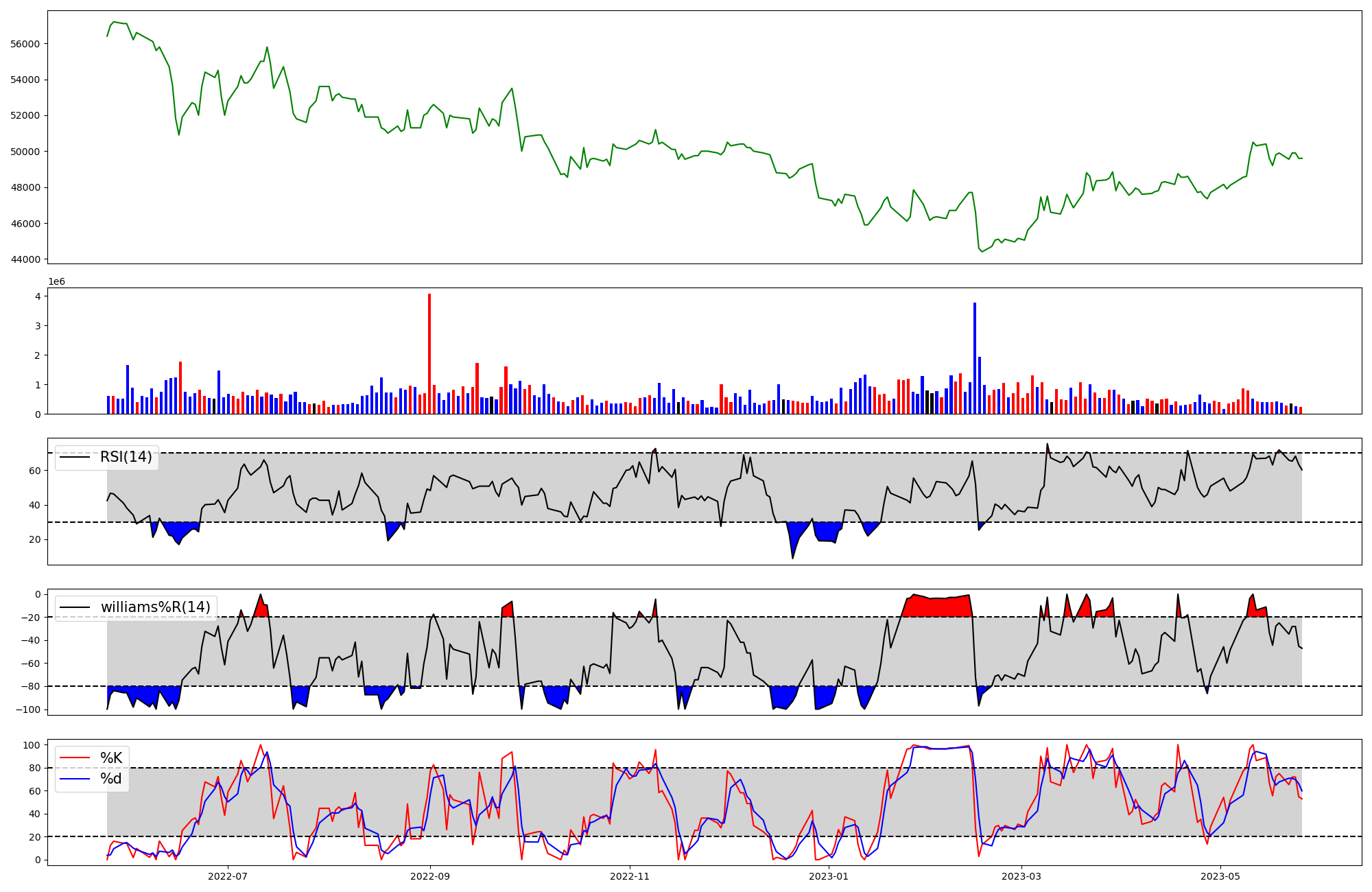1372x892 pixels.
Task: Click the -100 label on williams%R axis
Action: pos(28,709)
